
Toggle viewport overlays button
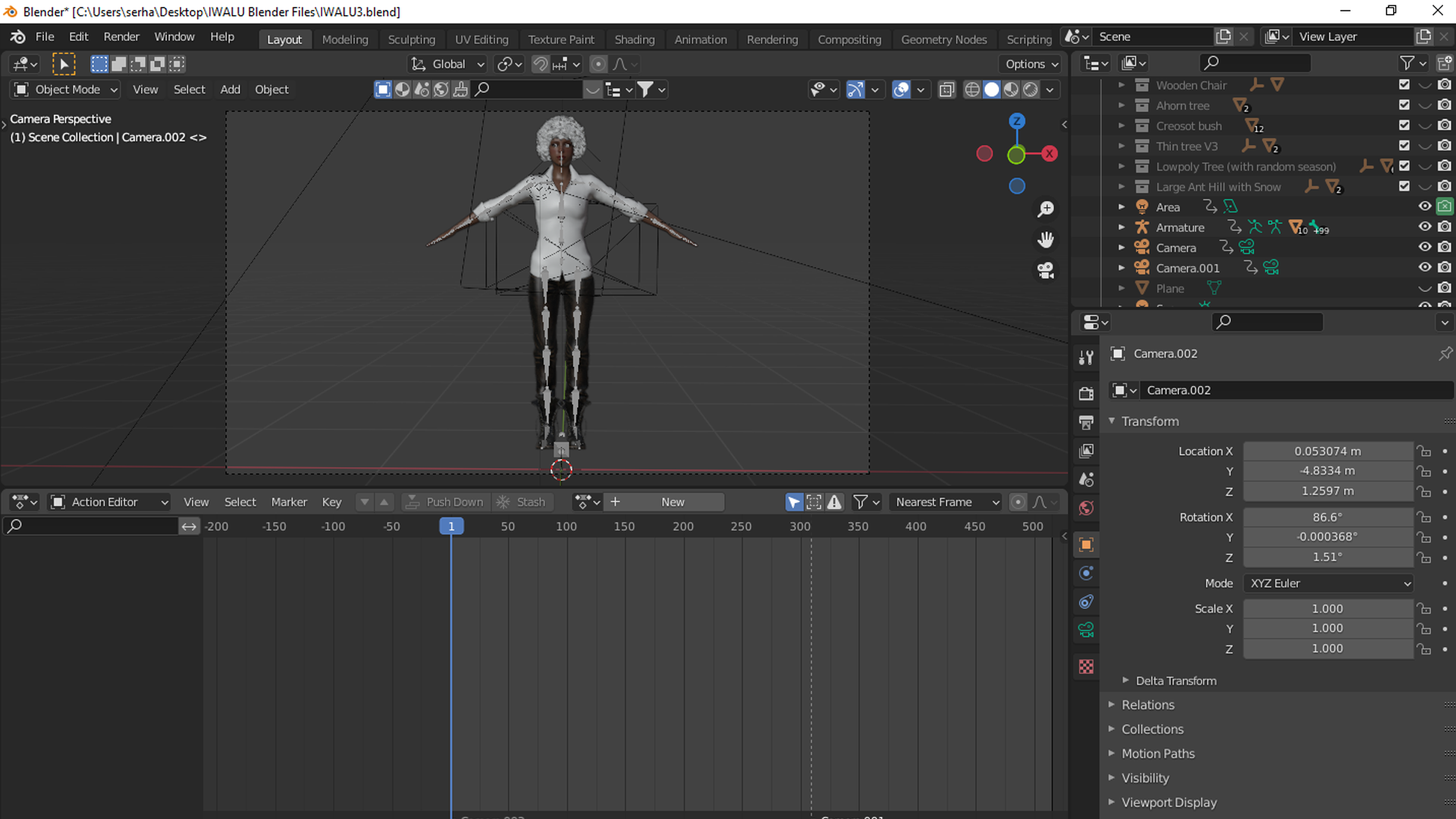[x=901, y=90]
